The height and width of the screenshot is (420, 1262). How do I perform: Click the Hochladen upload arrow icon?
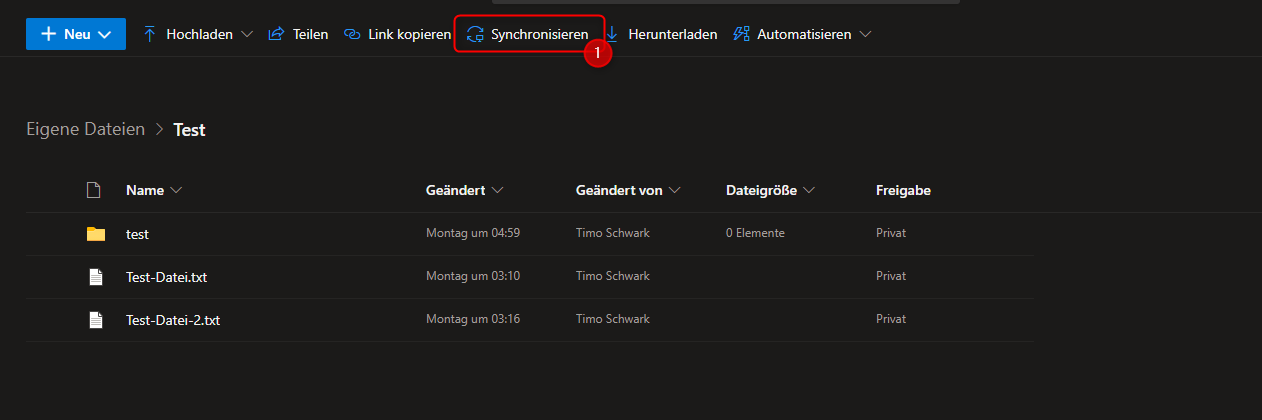pos(150,34)
